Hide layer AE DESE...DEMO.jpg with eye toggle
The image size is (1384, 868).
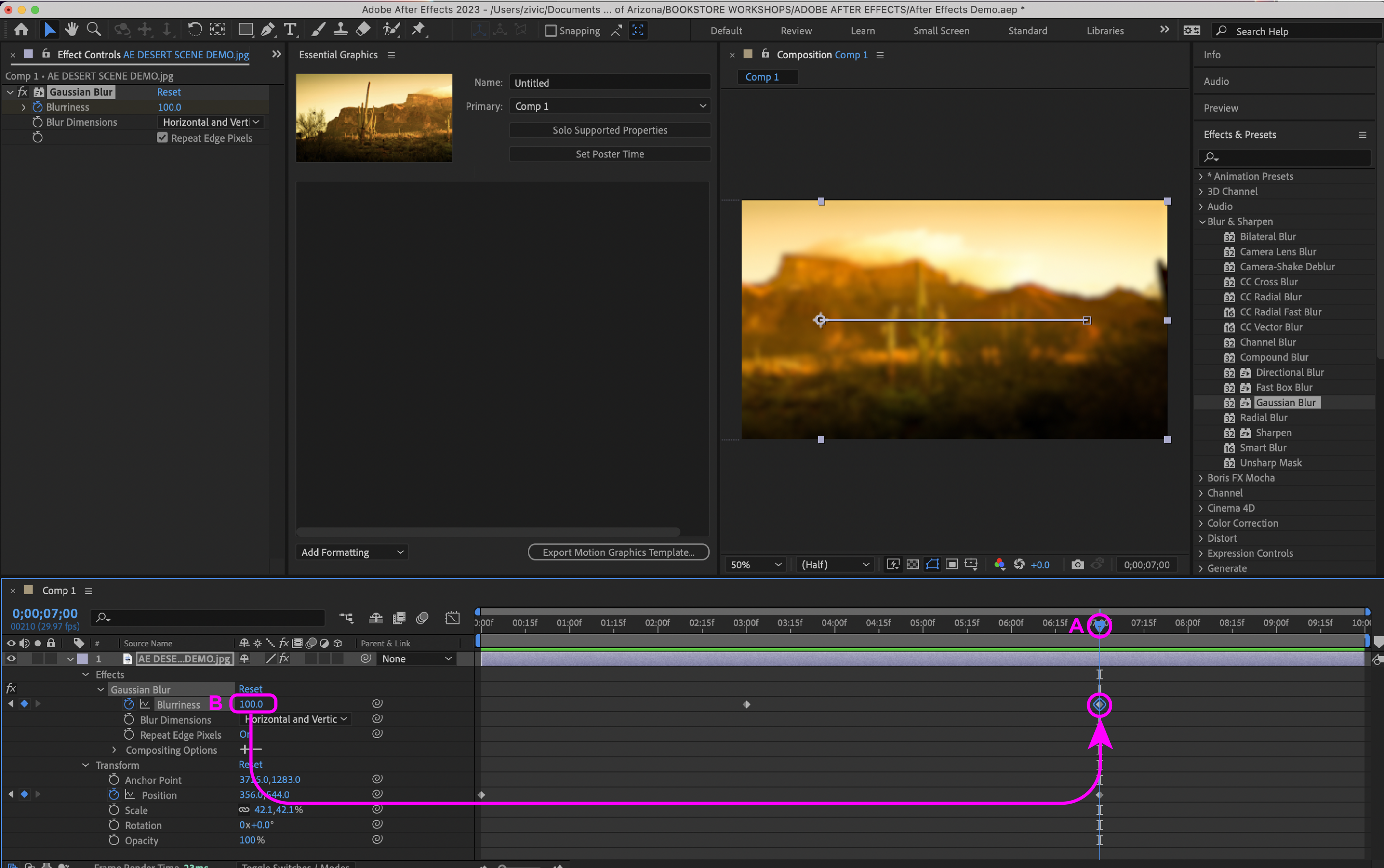coord(11,658)
